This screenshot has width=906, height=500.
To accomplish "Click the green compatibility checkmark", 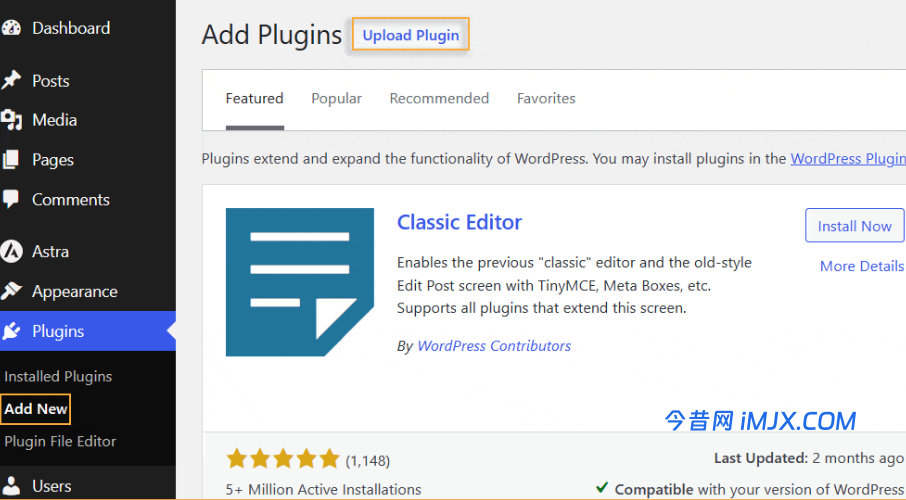I will 601,487.
